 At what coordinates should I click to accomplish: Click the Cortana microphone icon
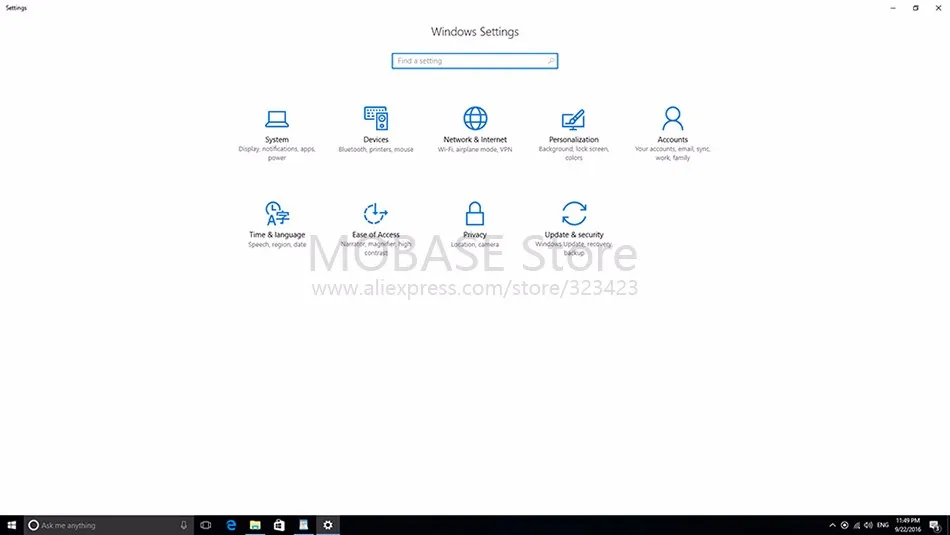coord(184,525)
